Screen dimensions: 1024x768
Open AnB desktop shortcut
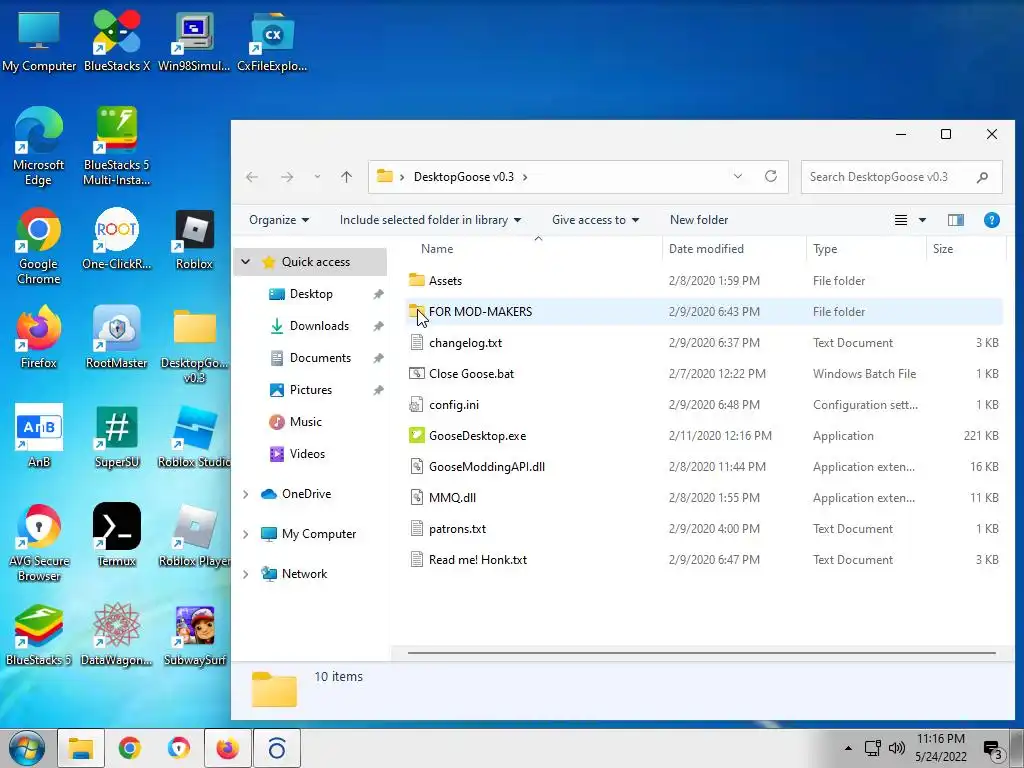pyautogui.click(x=39, y=436)
